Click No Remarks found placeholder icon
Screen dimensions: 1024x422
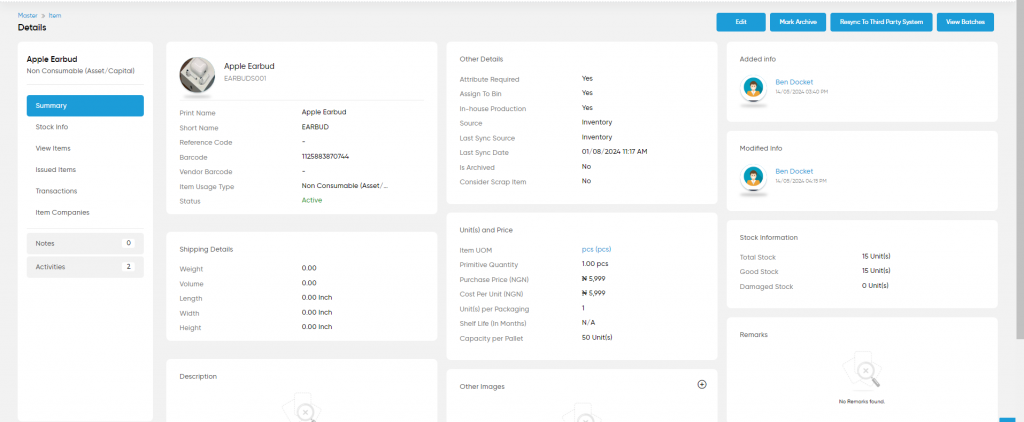(861, 372)
